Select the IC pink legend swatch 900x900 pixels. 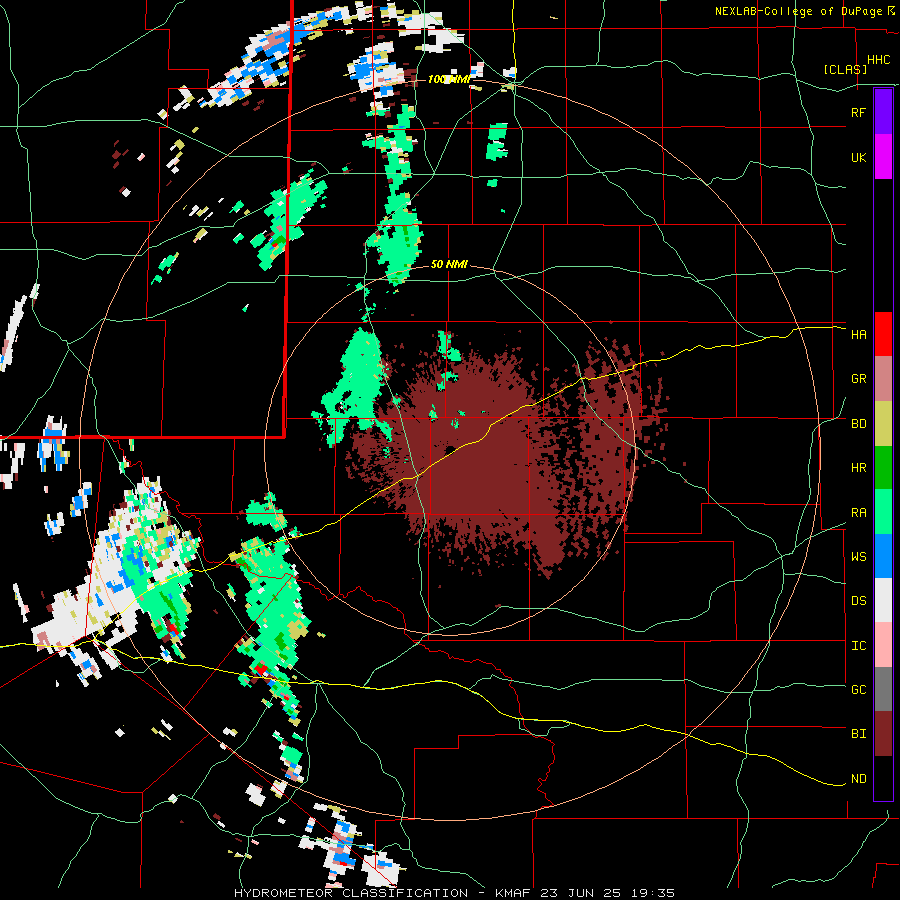pyautogui.click(x=883, y=645)
